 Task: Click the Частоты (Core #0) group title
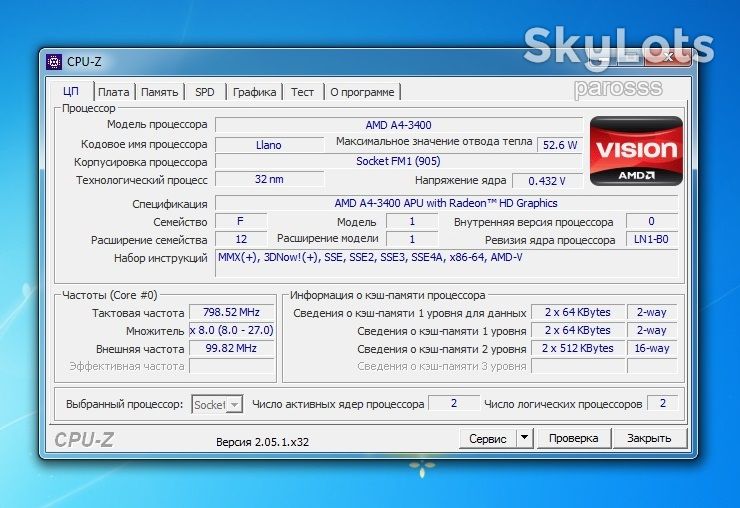click(109, 295)
